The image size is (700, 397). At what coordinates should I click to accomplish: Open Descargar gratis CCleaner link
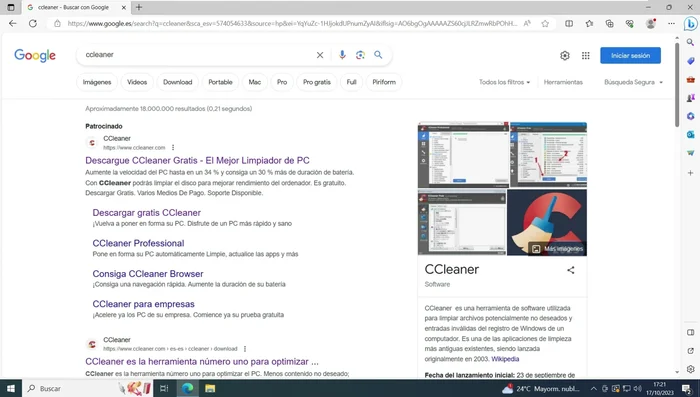[146, 213]
